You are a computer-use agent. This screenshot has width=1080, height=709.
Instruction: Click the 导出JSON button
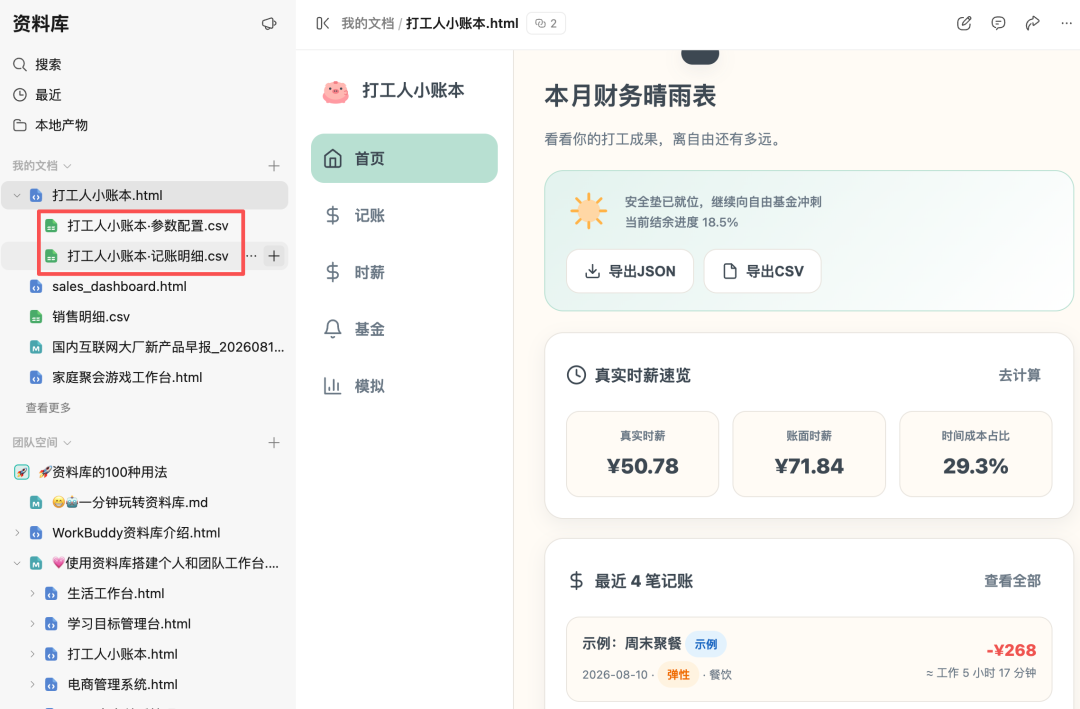[630, 271]
